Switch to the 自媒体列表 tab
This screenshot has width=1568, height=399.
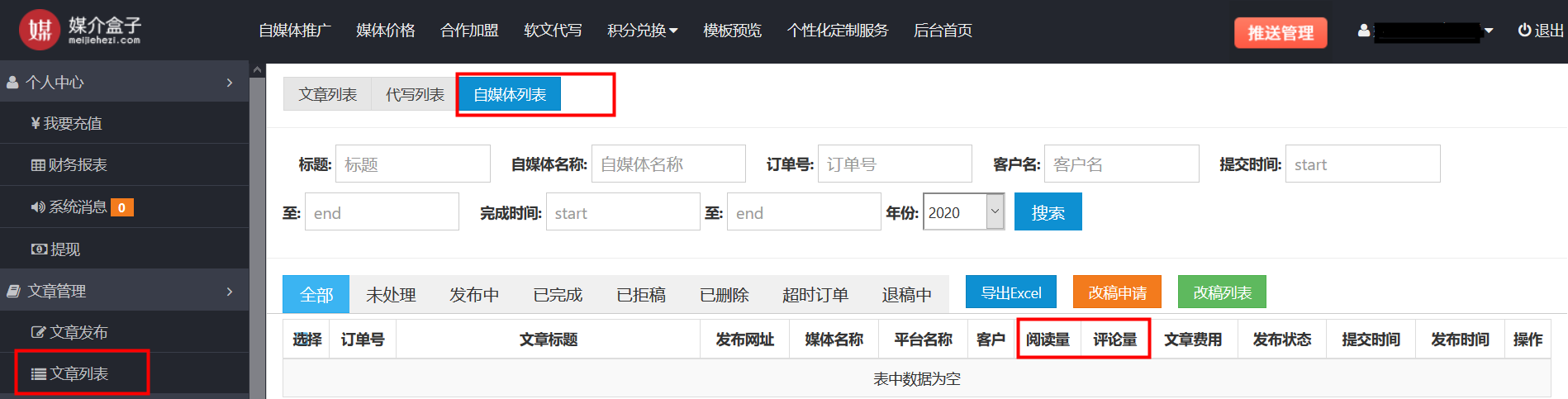pyautogui.click(x=510, y=94)
